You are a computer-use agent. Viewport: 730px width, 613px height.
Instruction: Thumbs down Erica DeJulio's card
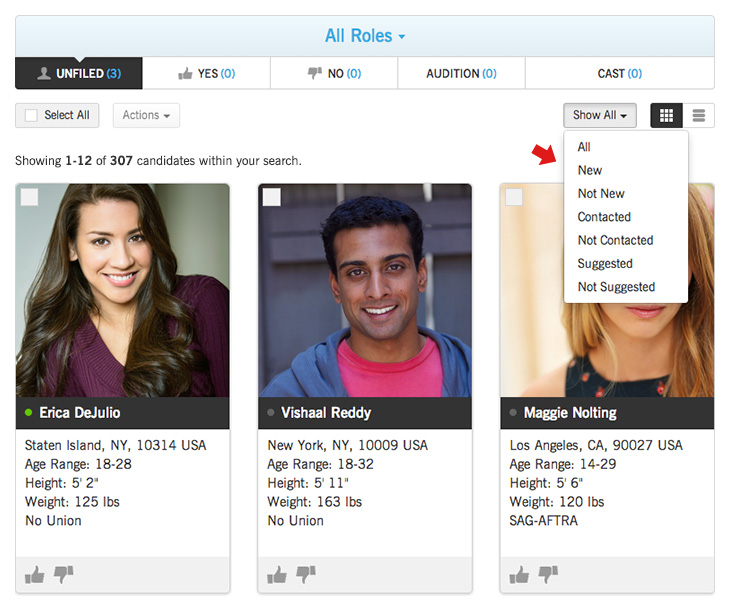click(x=63, y=575)
